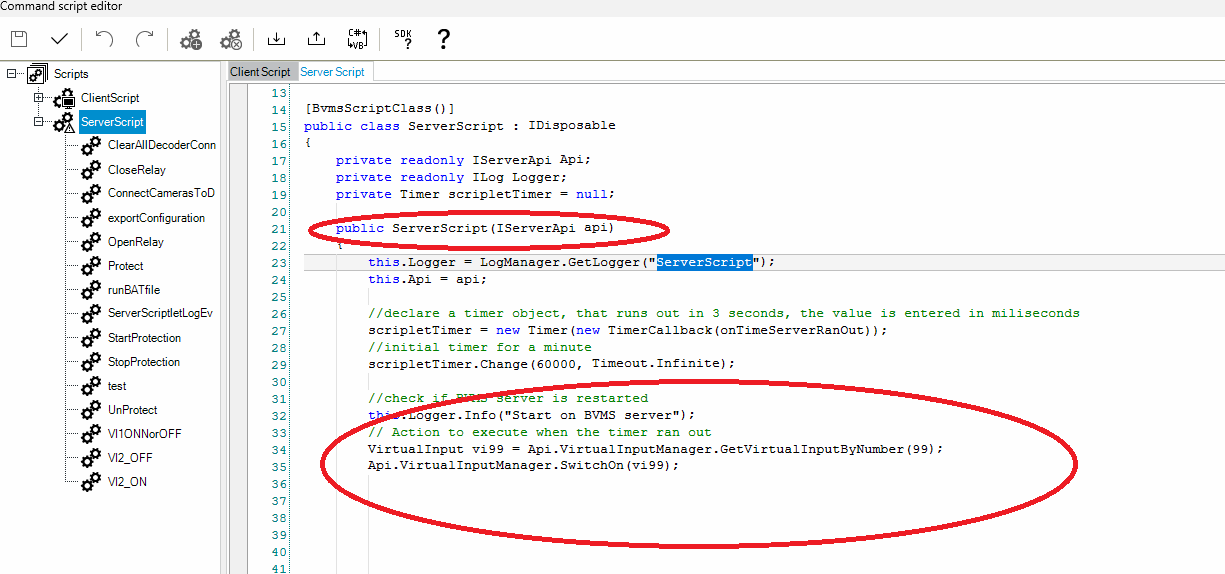Convert script language with the C#/VB icon
The image size is (1225, 574).
[357, 39]
